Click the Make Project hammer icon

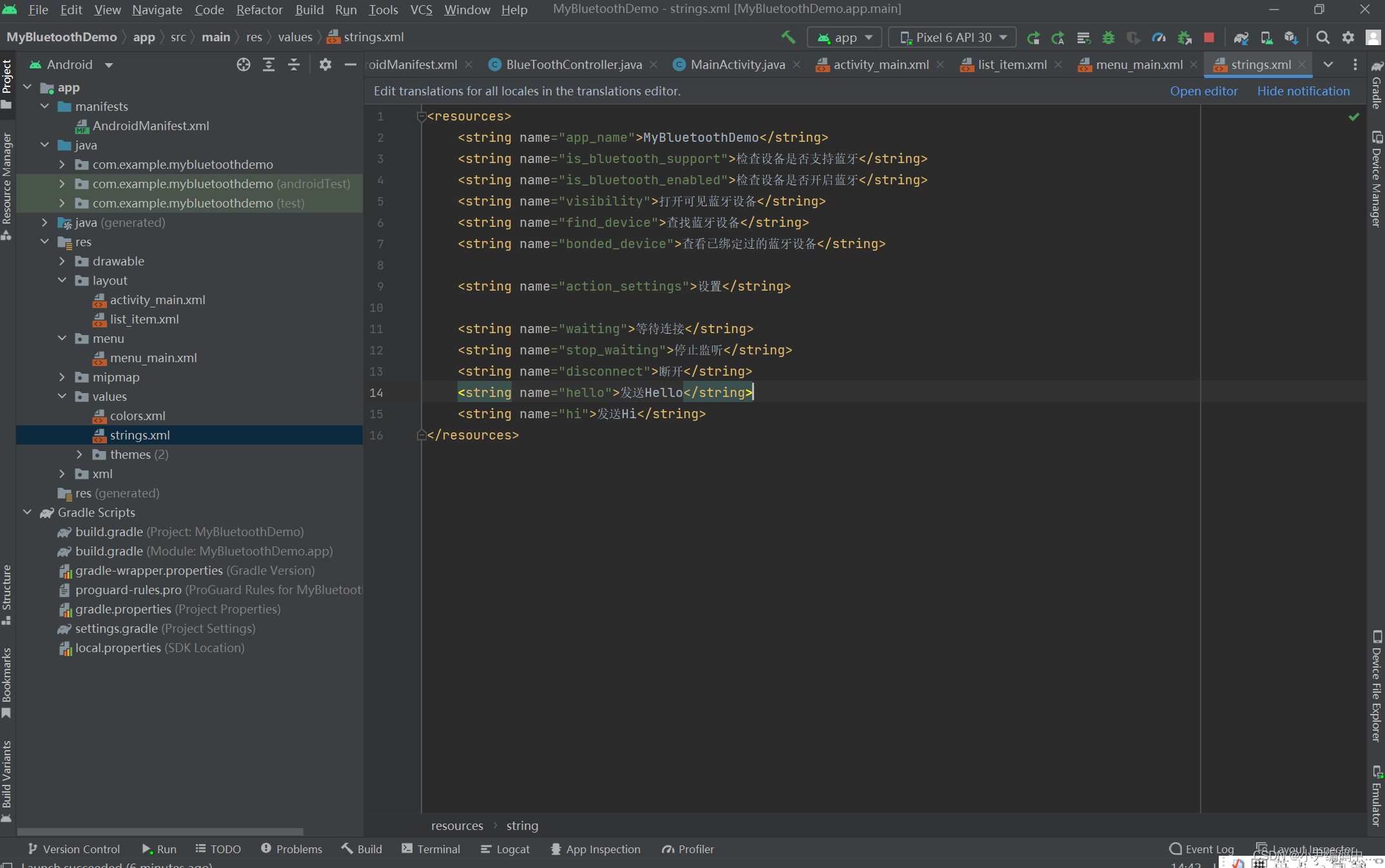click(x=788, y=37)
